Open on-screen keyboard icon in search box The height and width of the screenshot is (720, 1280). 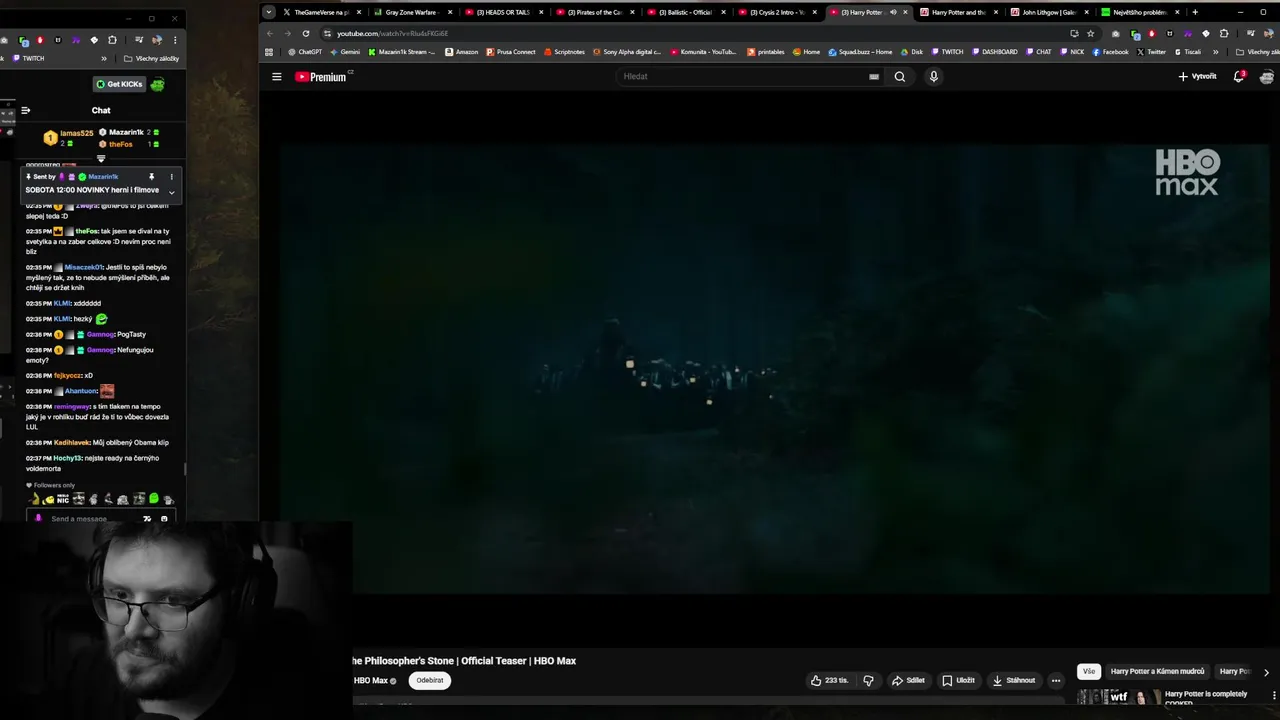pos(874,76)
